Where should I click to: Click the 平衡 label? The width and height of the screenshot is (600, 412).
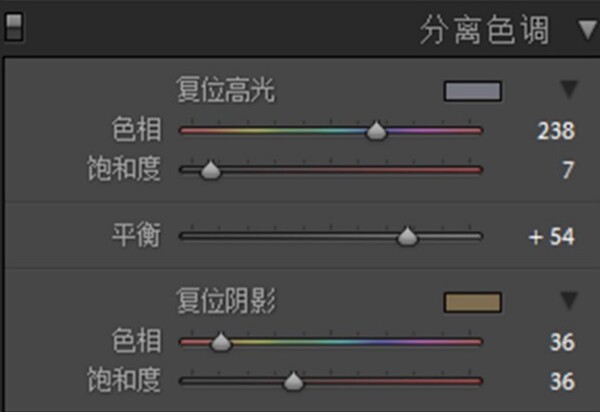pos(136,235)
